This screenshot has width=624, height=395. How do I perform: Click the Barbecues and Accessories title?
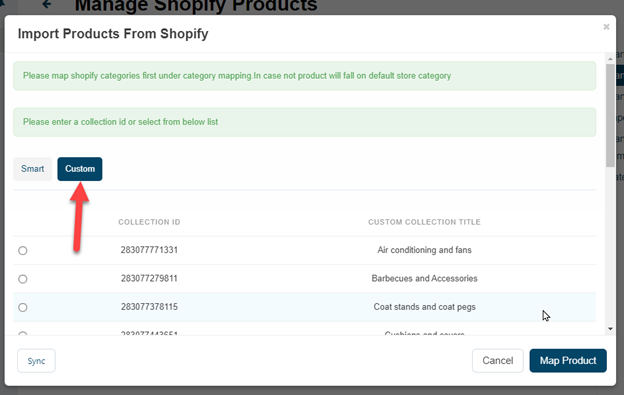pyautogui.click(x=424, y=278)
